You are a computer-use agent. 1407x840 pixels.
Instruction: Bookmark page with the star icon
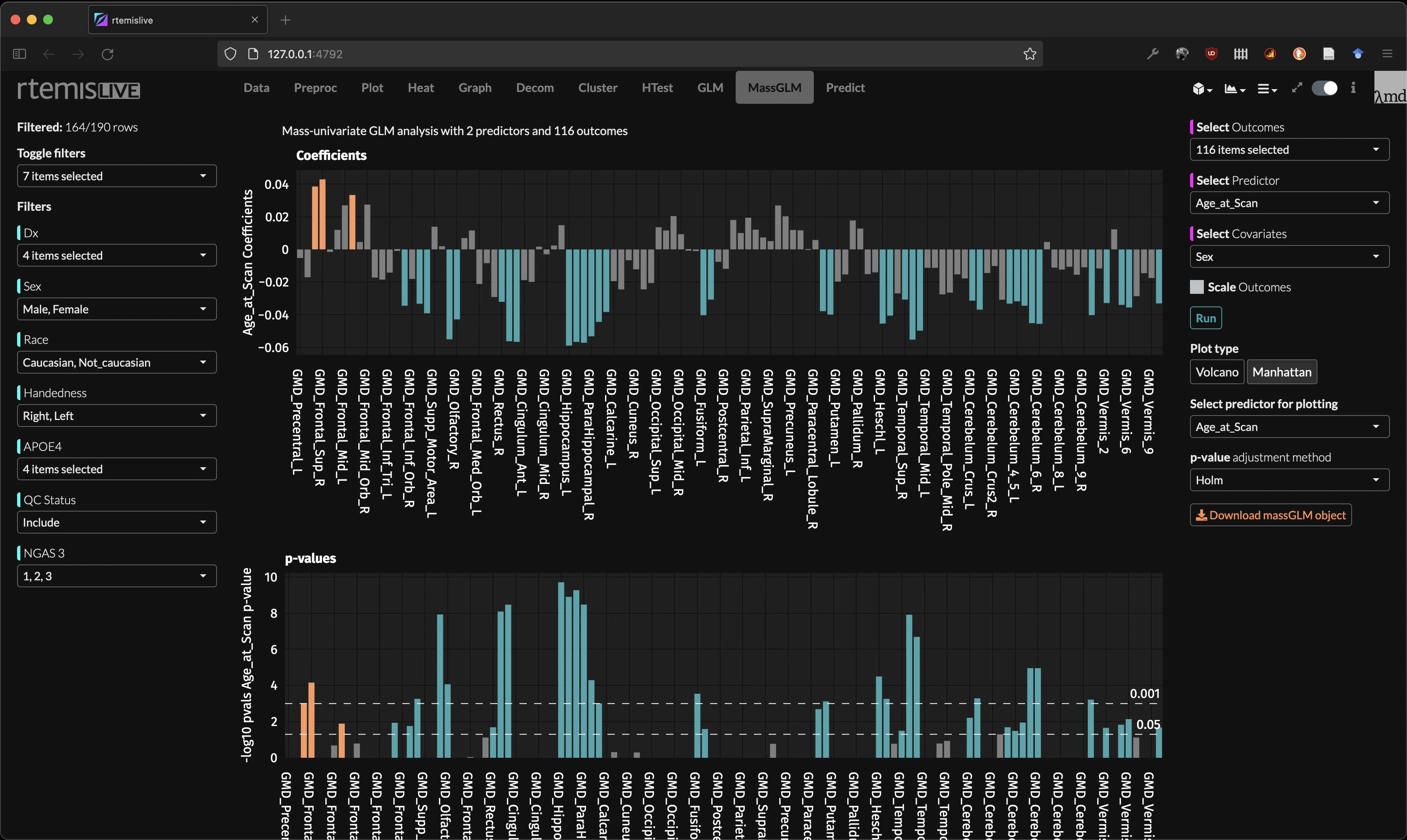1029,54
